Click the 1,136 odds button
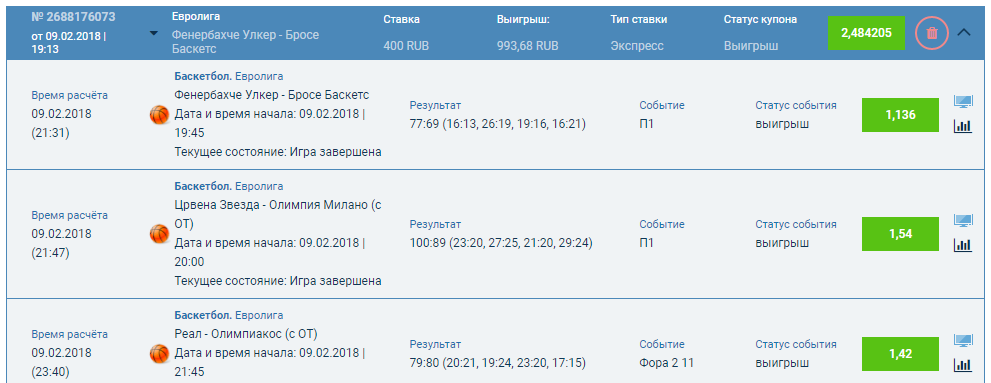Image resolution: width=991 pixels, height=383 pixels. [x=900, y=115]
